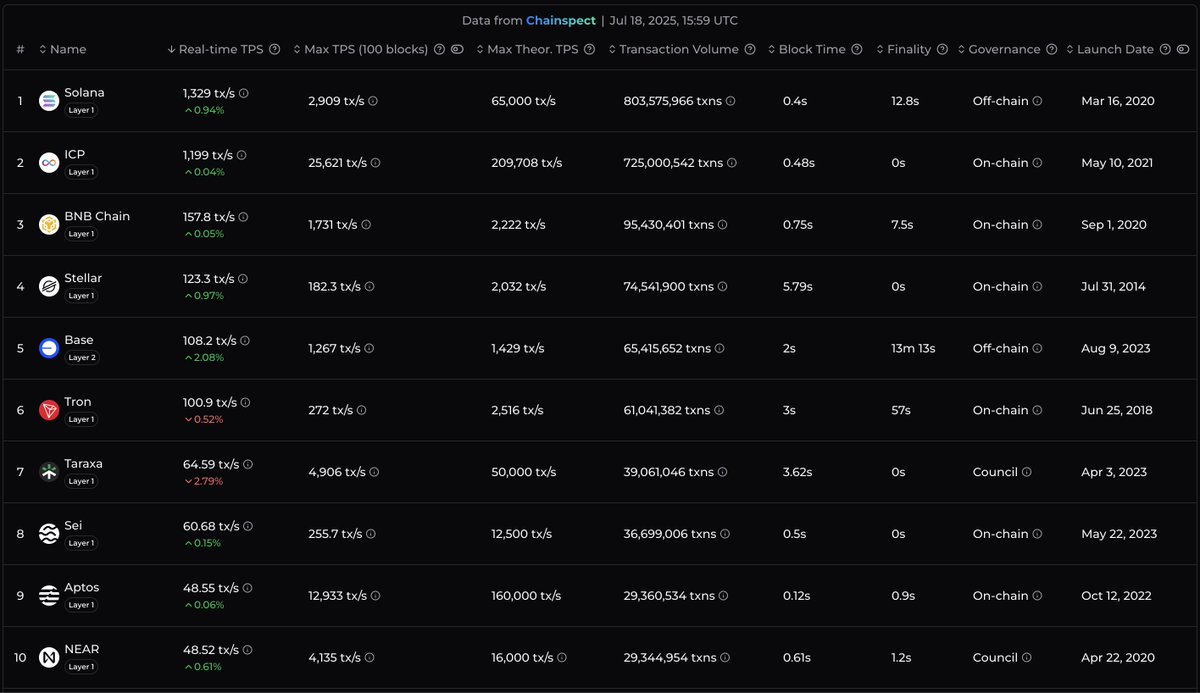Sort by Block Time column

807,49
